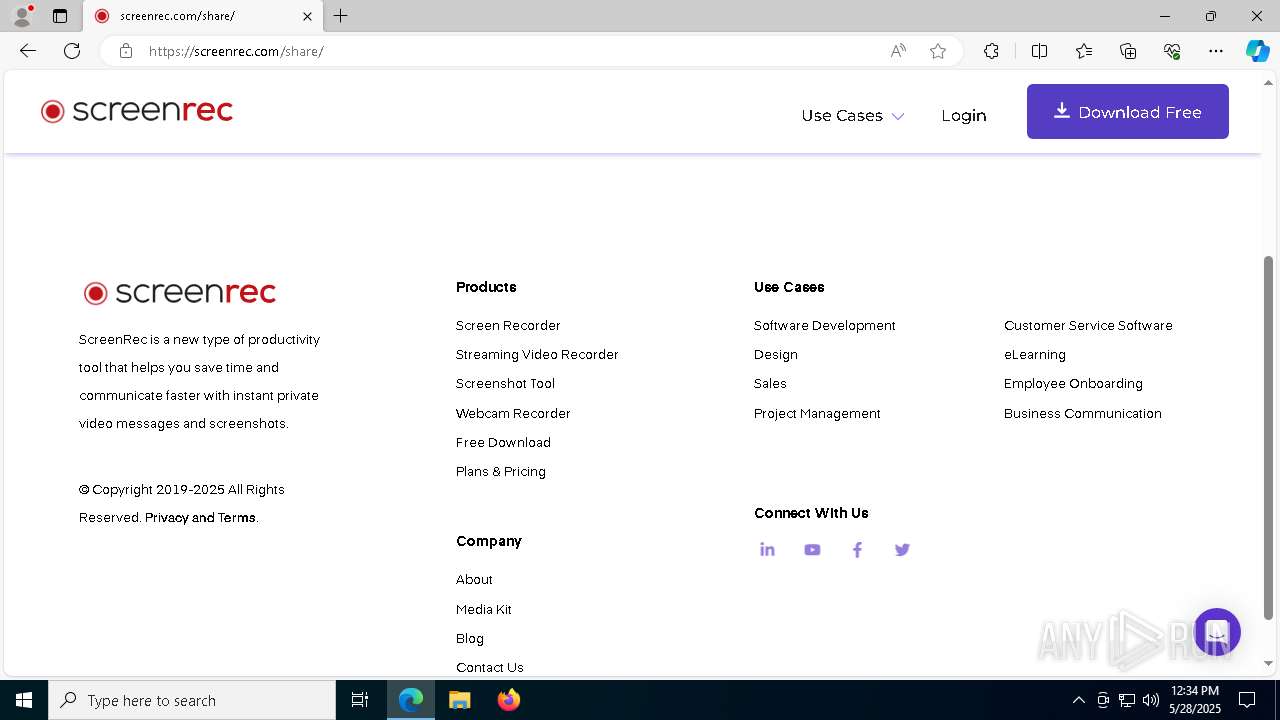Open Sales use case link
1280x720 pixels.
pyautogui.click(x=770, y=384)
